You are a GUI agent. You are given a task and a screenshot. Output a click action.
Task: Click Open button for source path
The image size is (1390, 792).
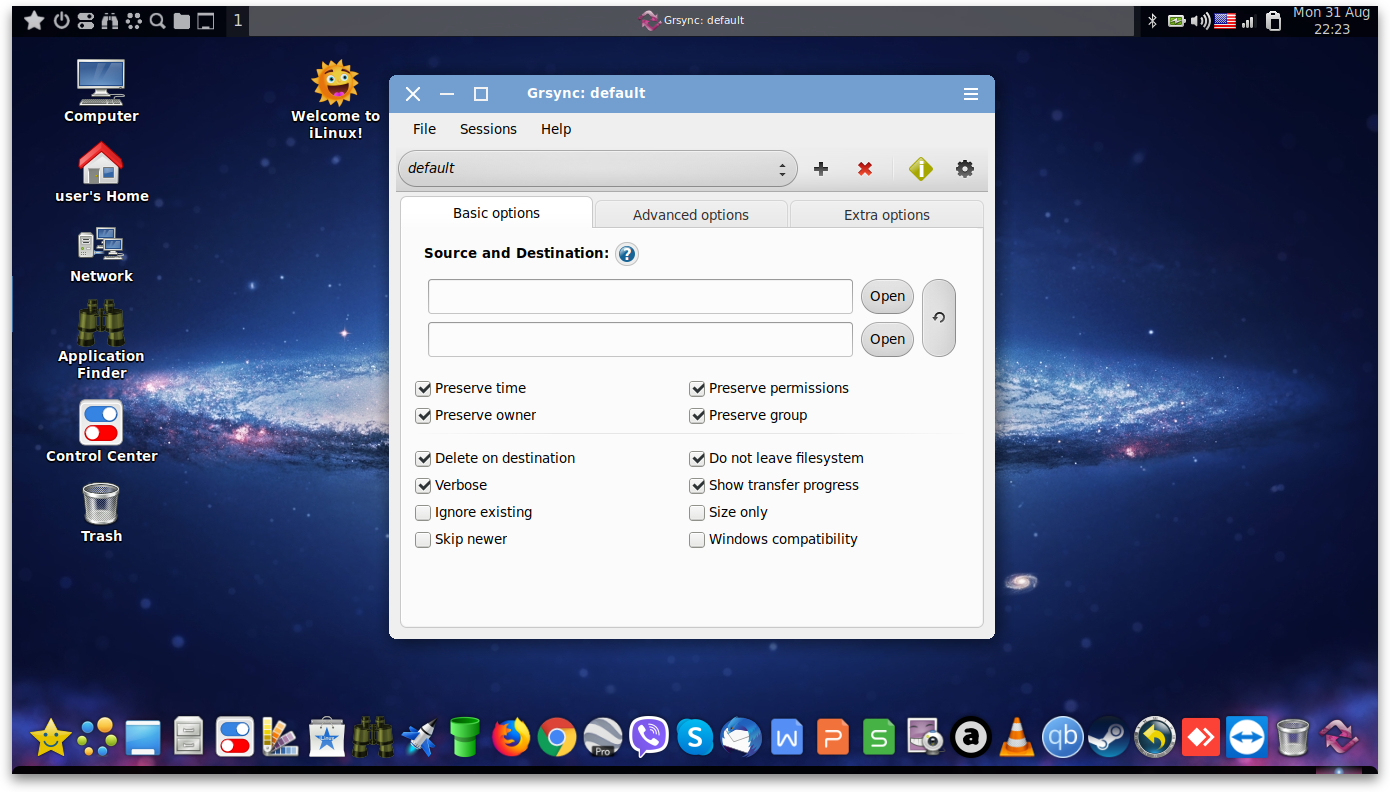[x=887, y=296]
